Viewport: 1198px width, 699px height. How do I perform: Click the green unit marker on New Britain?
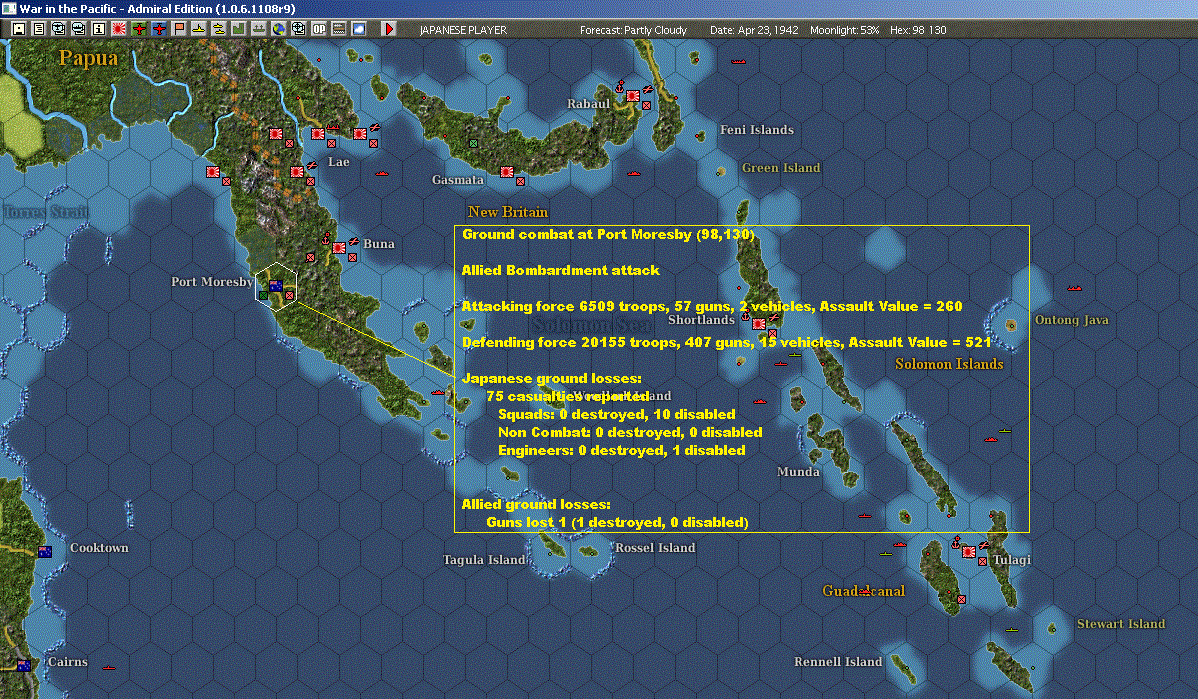coord(473,143)
